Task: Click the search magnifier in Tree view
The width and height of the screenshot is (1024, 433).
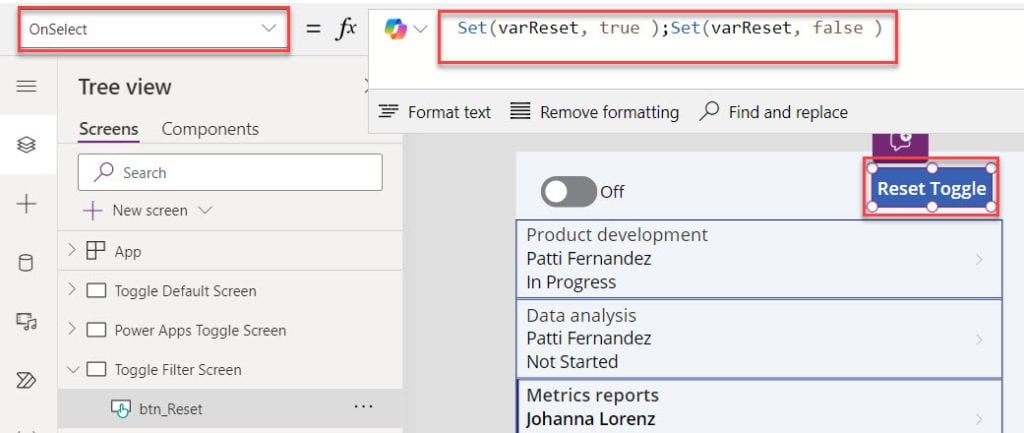Action: (103, 172)
